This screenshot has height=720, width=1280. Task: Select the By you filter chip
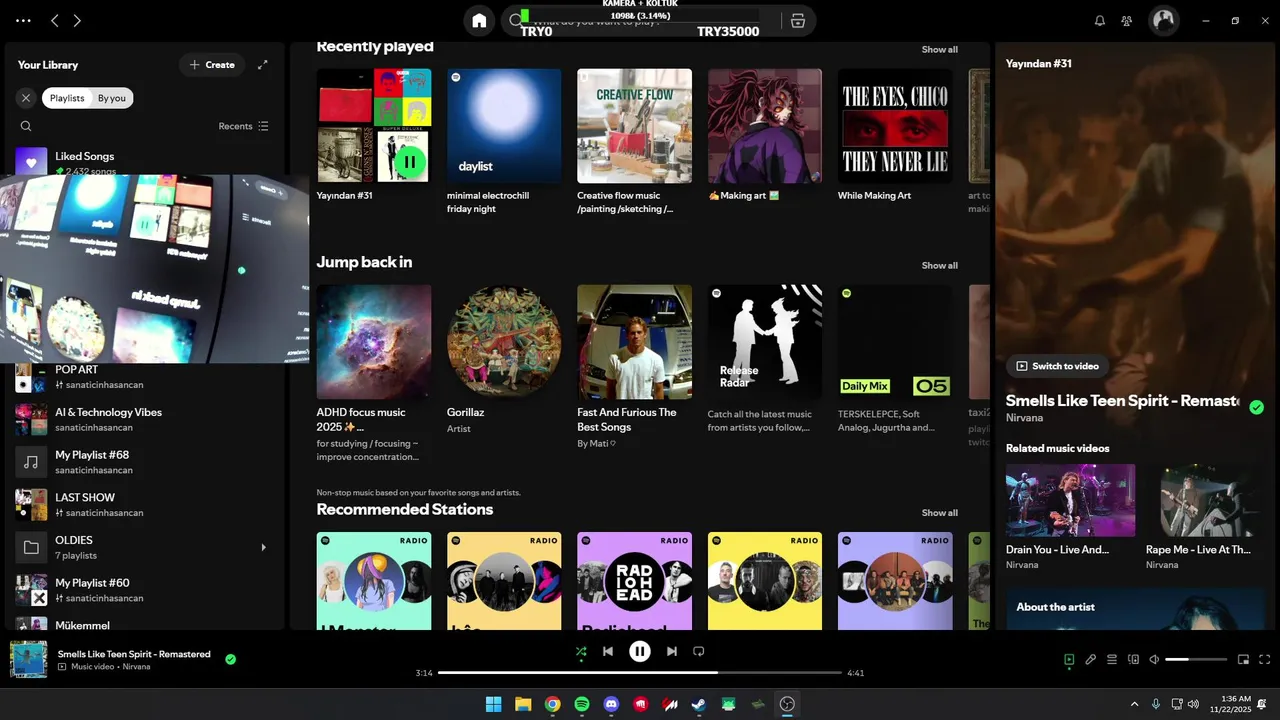[x=112, y=98]
